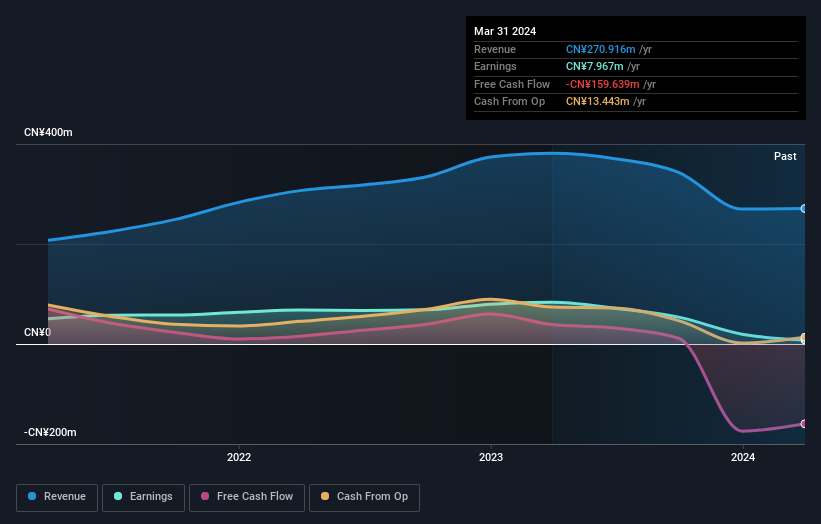This screenshot has width=821, height=524.
Task: Toggle the Cash From Op legend button
Action: coord(364,497)
